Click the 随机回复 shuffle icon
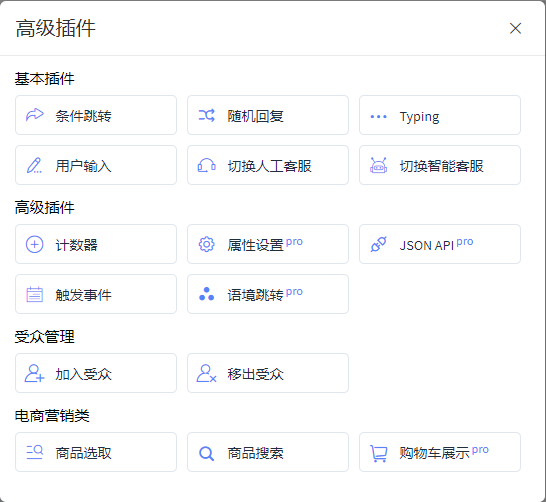The width and height of the screenshot is (546, 502). tap(206, 115)
